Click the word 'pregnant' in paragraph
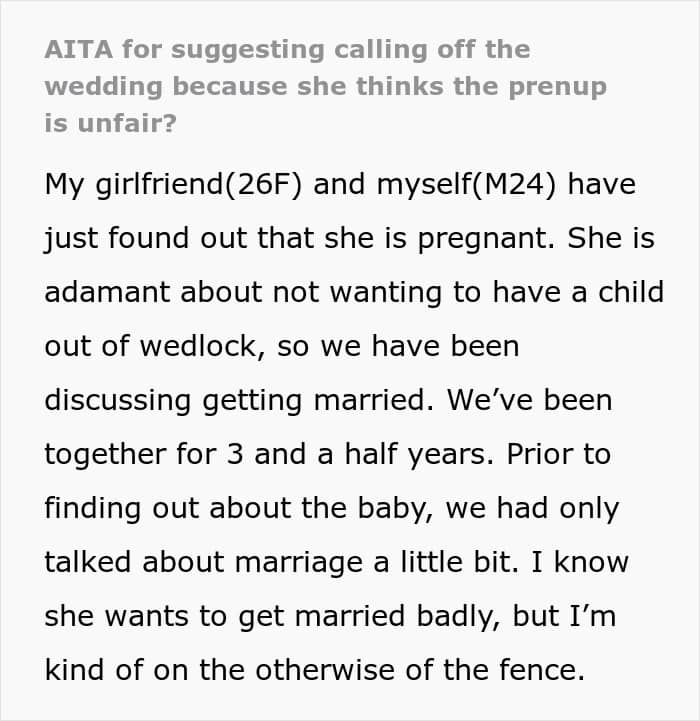 tap(486, 239)
